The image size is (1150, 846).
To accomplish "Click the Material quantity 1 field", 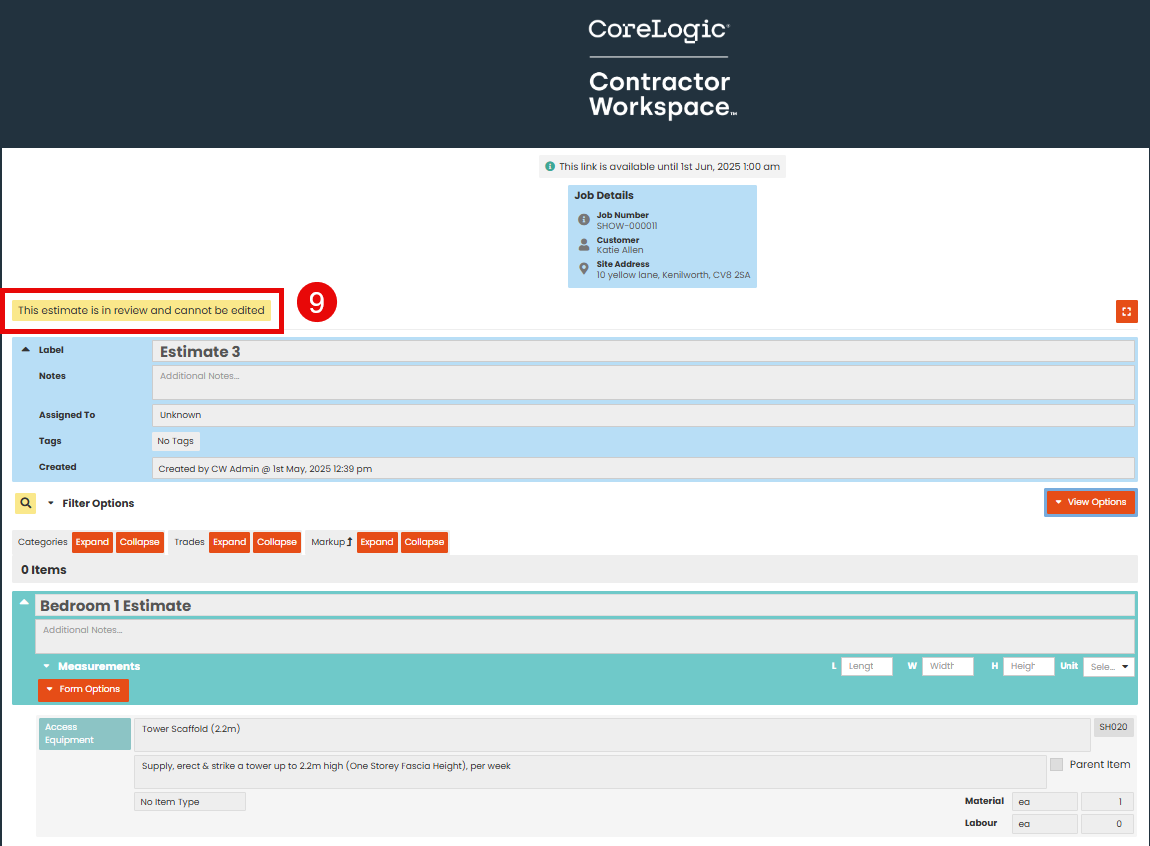I will tap(1108, 801).
